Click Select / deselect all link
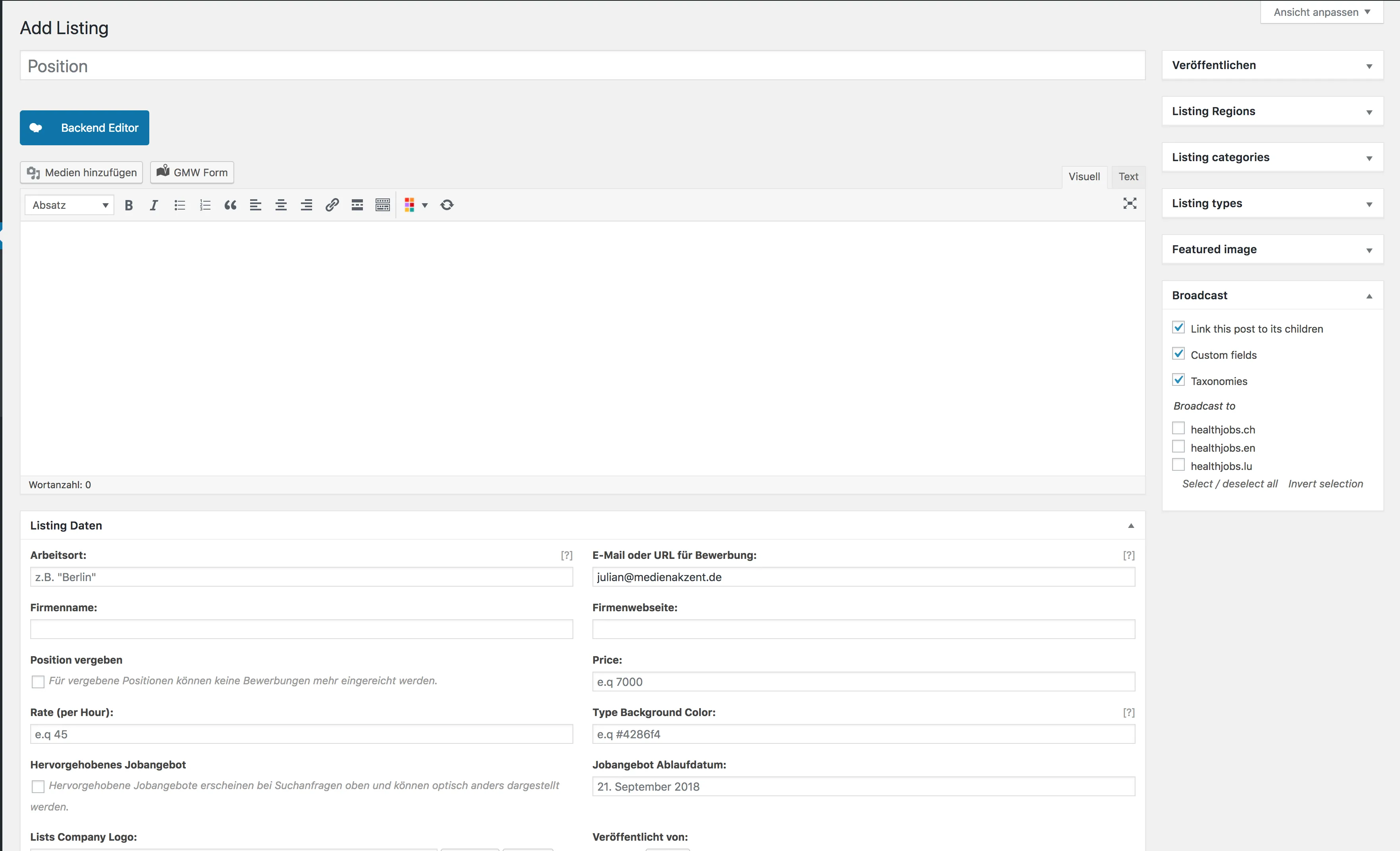Image resolution: width=1400 pixels, height=851 pixels. click(1230, 483)
